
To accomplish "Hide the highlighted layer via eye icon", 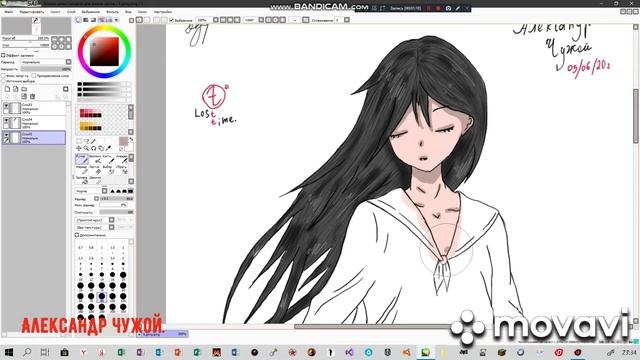I will [6, 135].
